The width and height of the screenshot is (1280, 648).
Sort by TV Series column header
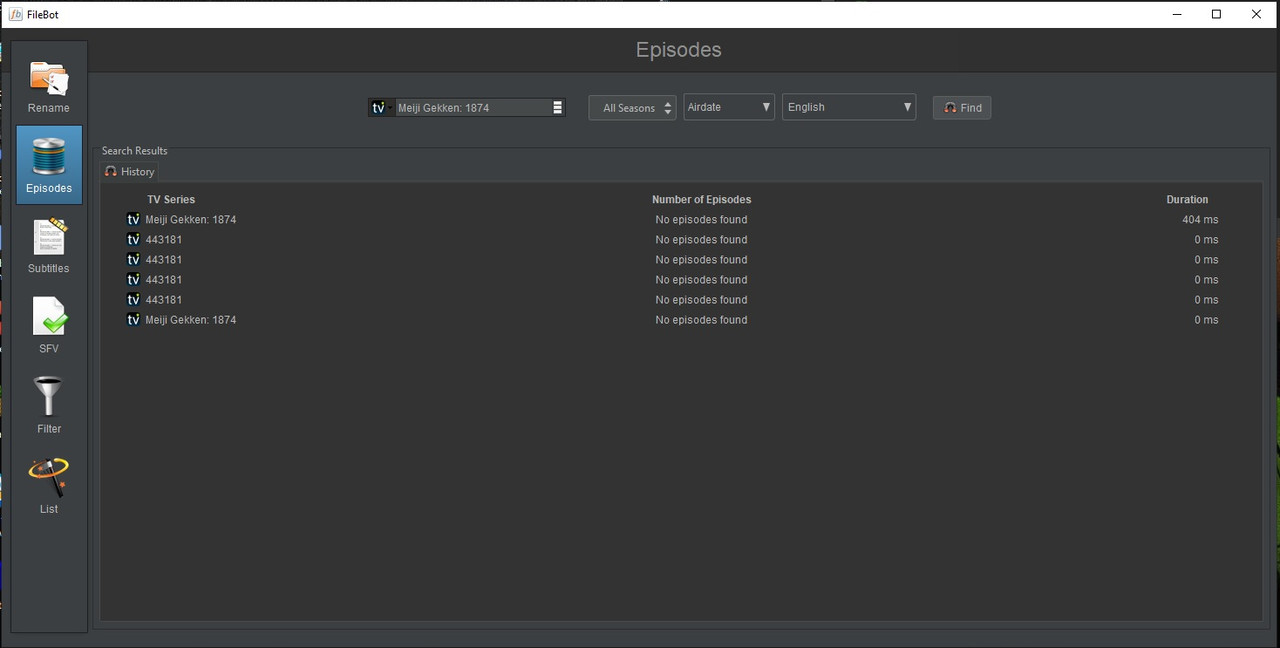[x=171, y=199]
